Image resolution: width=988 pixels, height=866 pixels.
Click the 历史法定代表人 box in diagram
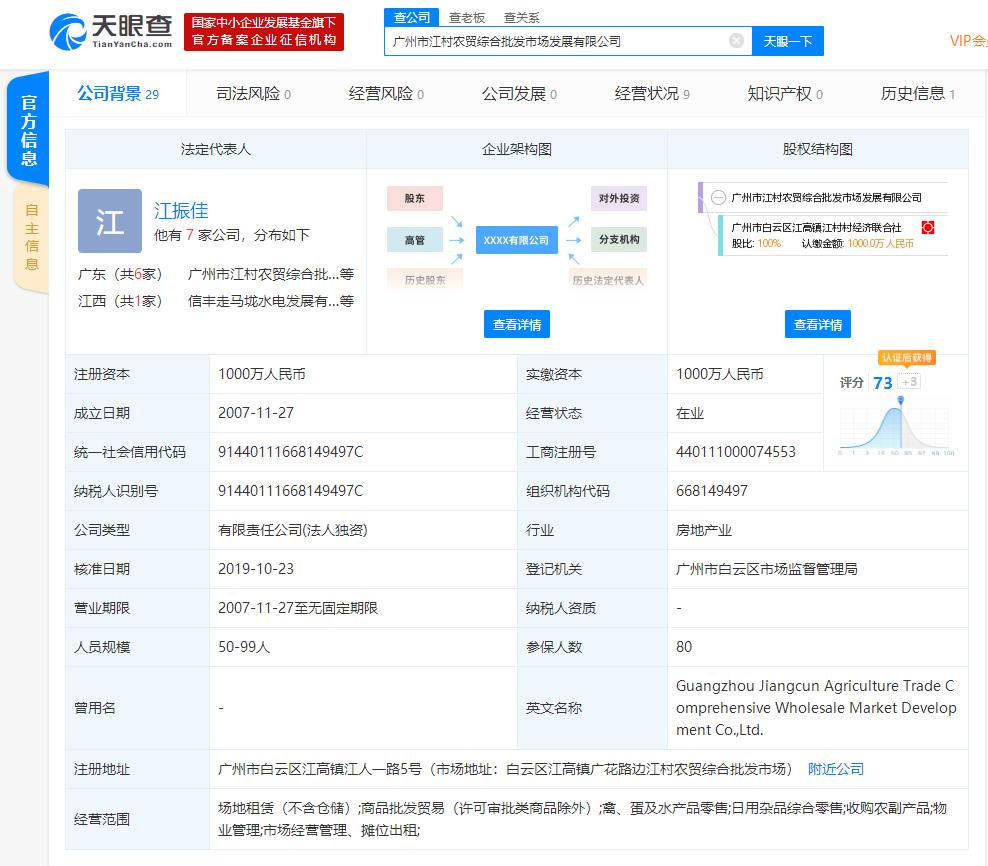pyautogui.click(x=608, y=280)
